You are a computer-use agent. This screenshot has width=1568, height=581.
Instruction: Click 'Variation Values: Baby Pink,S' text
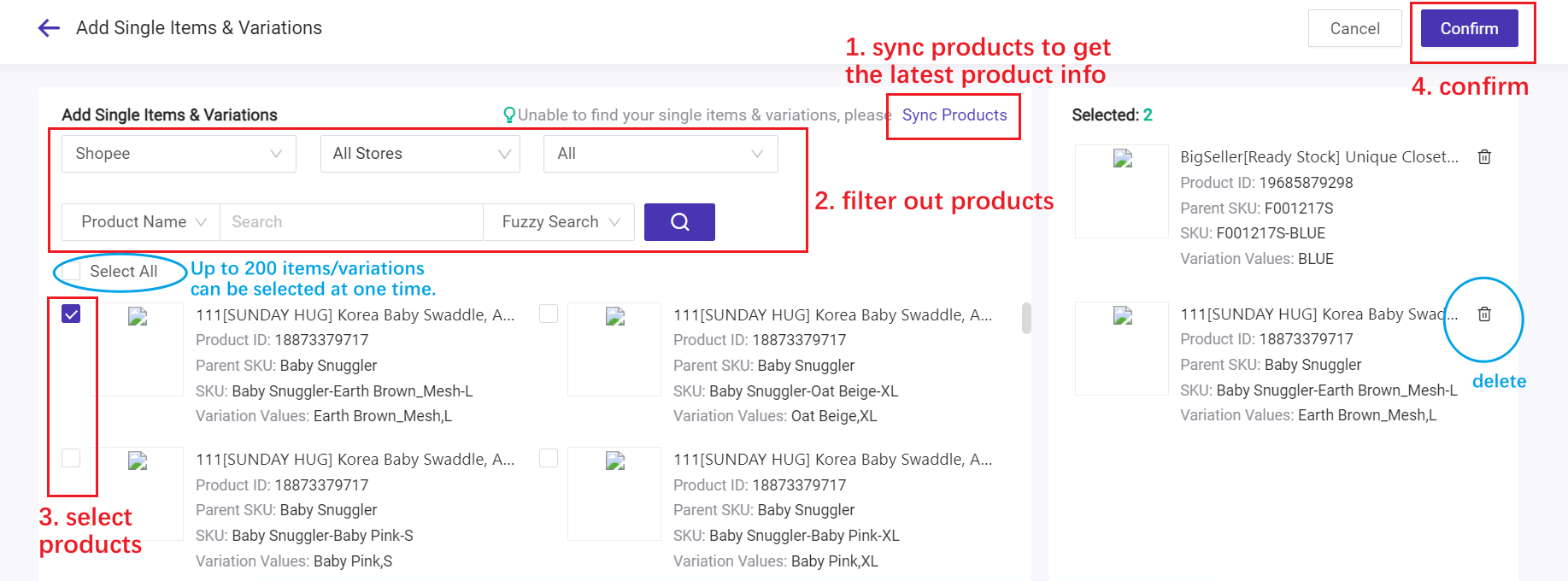click(x=294, y=561)
